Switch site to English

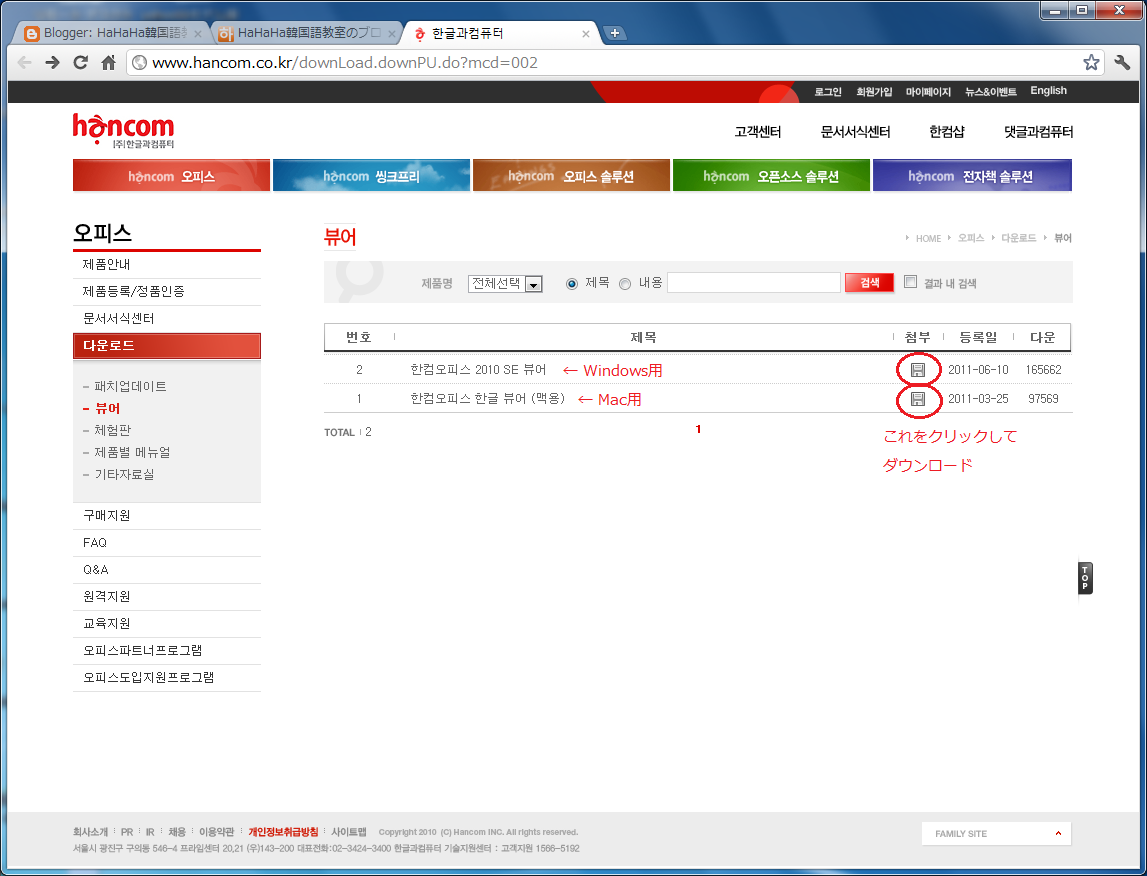[x=1048, y=91]
